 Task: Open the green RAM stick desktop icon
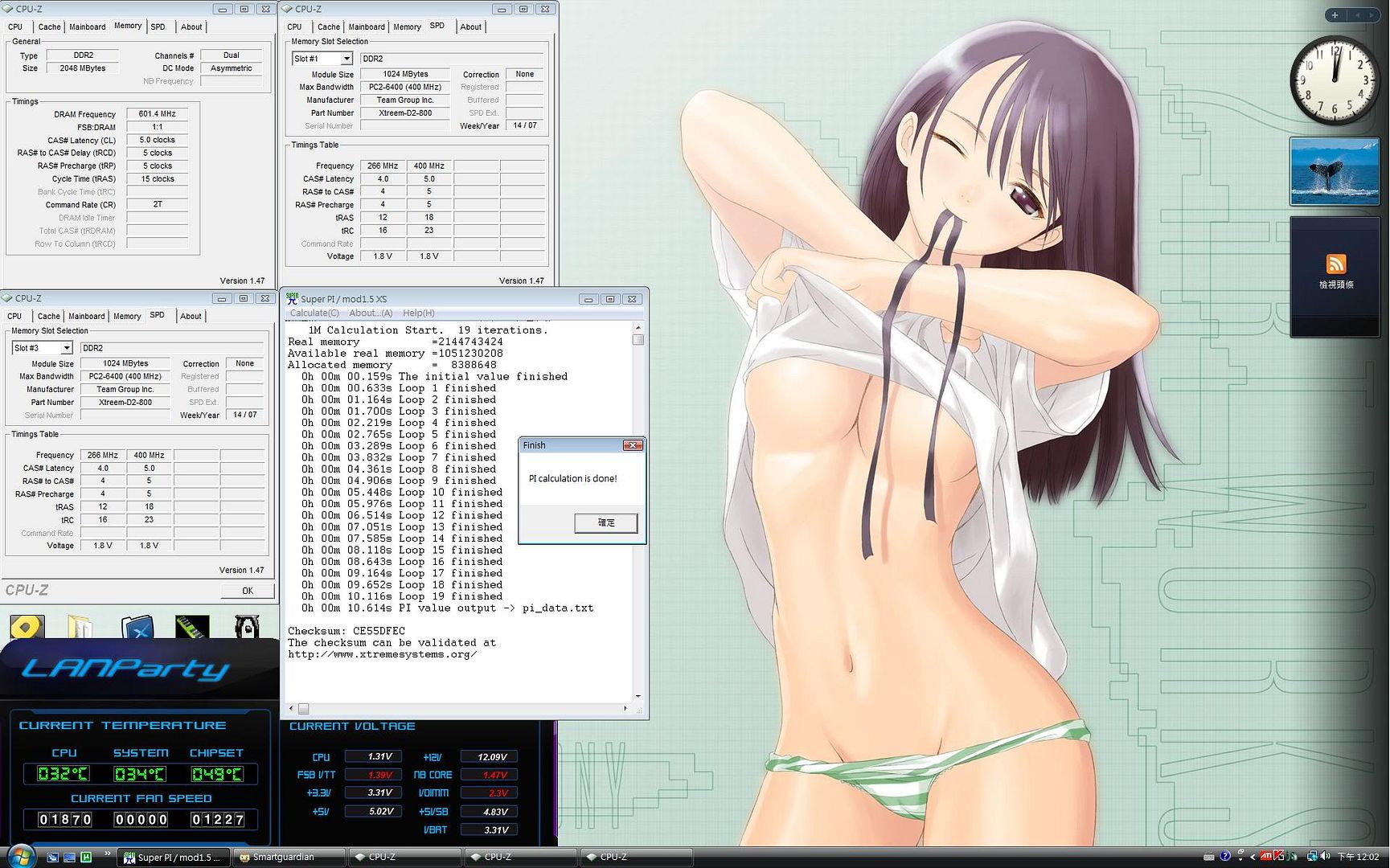pos(192,627)
